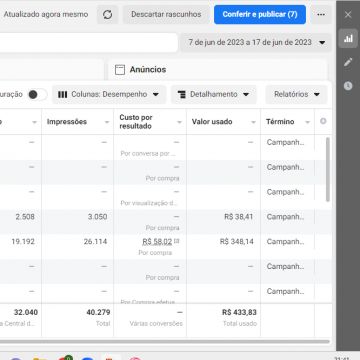Click Conferir e publicar (7) button

point(260,15)
